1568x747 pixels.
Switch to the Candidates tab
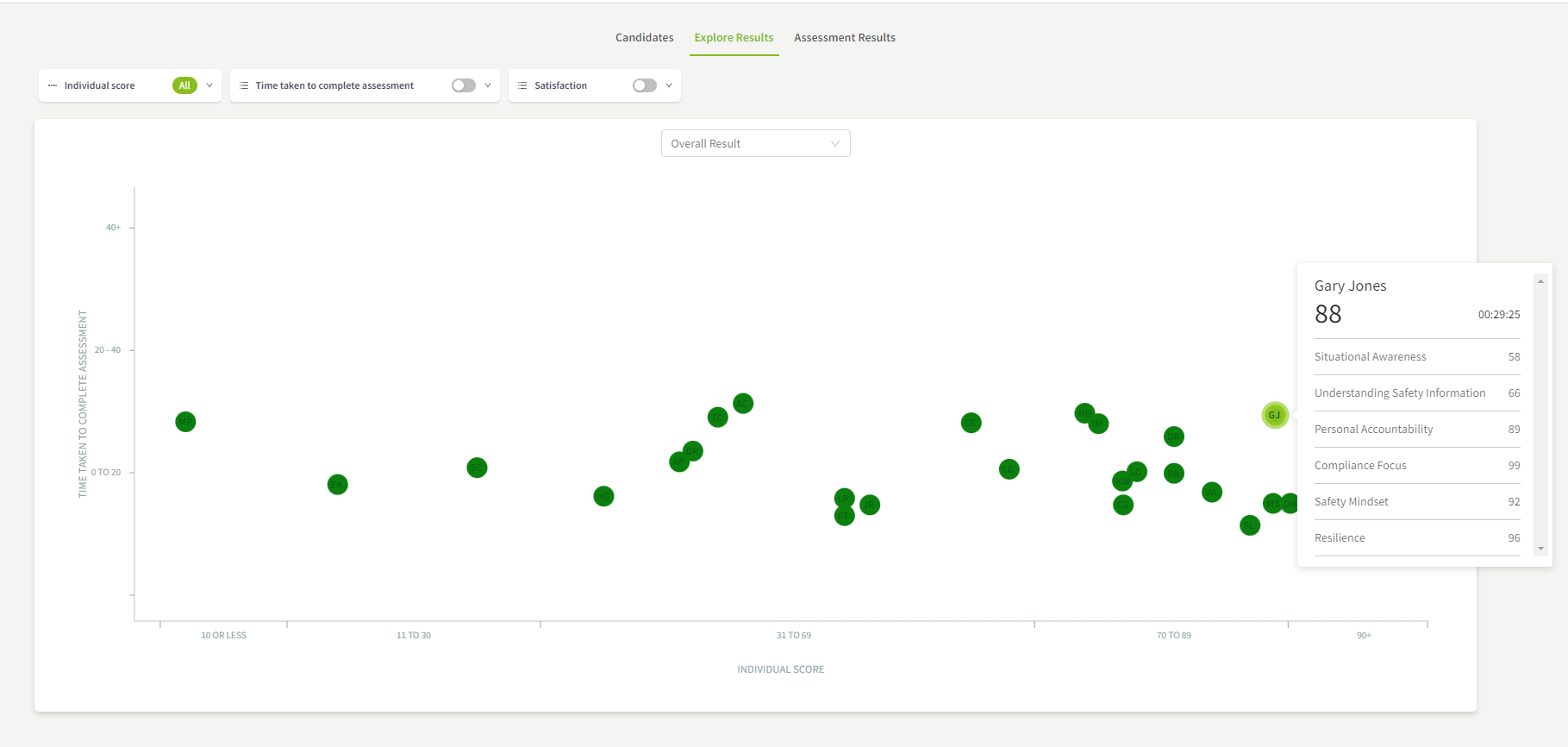pos(644,37)
